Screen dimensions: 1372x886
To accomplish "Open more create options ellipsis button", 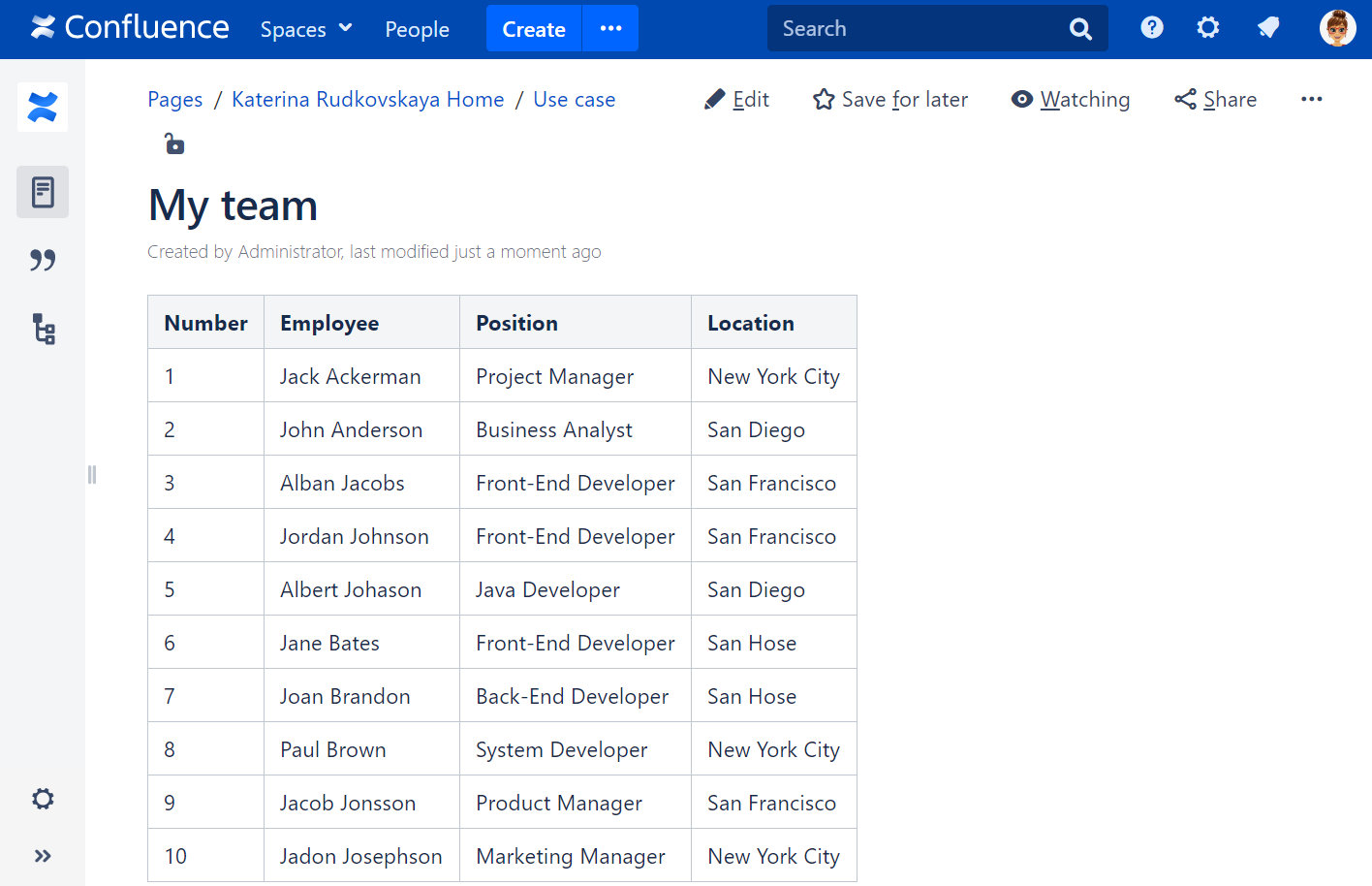I will pos(610,28).
